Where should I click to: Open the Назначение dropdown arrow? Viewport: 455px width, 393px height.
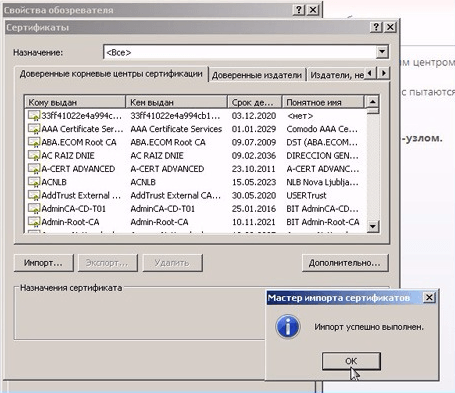pos(382,52)
